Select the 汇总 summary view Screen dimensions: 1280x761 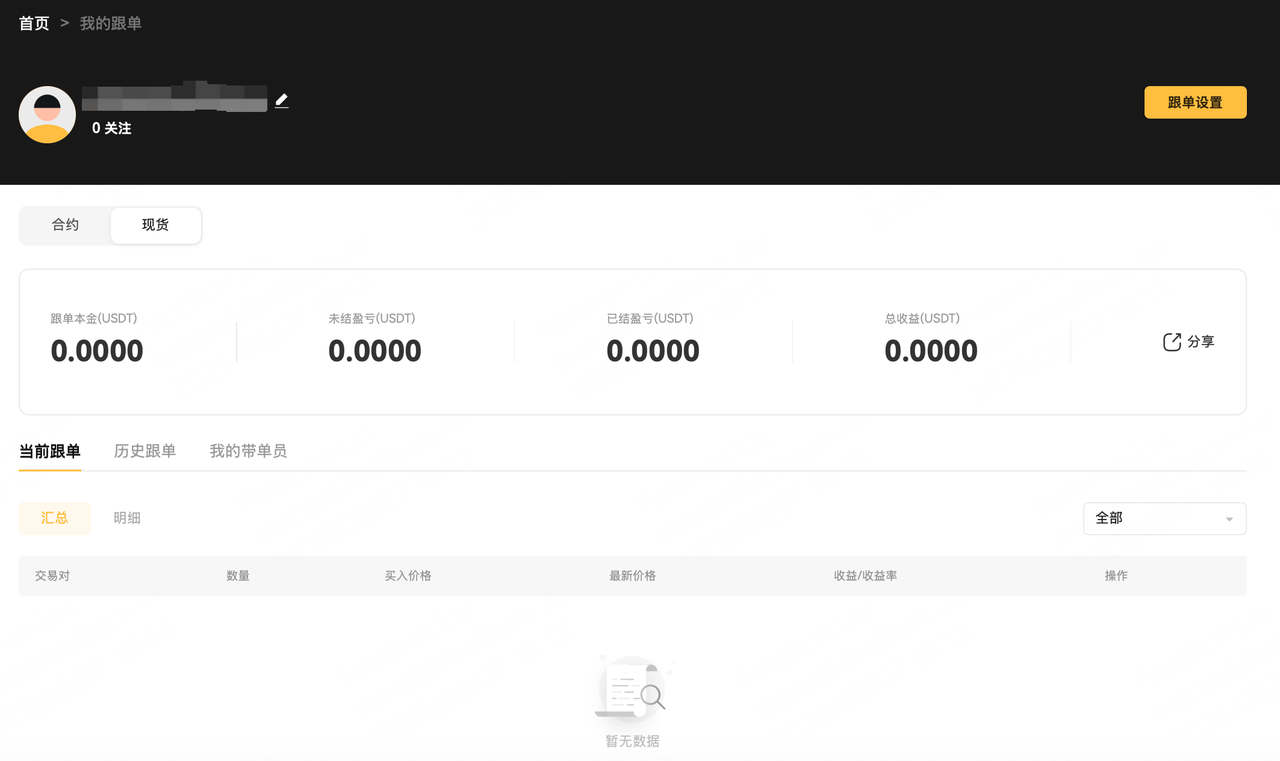[x=55, y=518]
